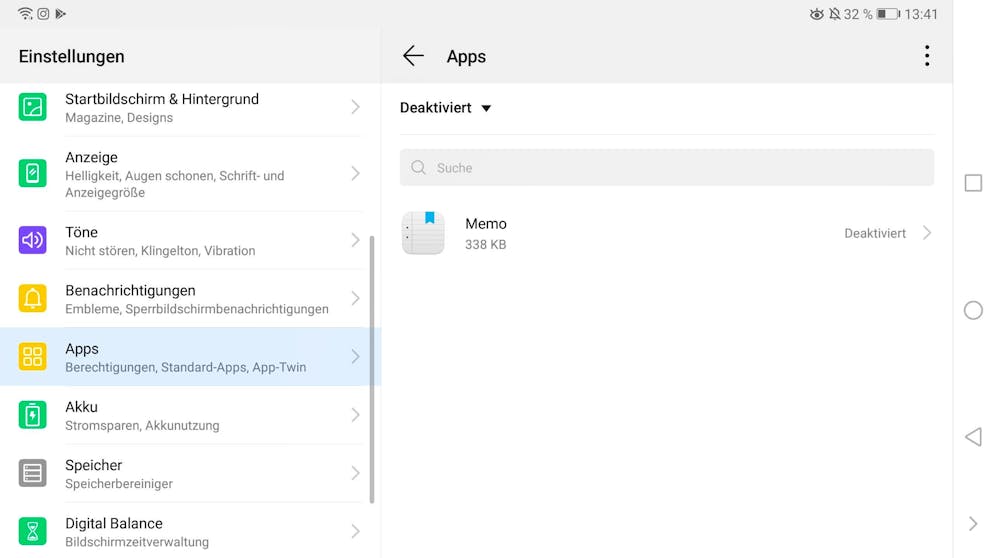Open the Akku settings entry

click(190, 415)
